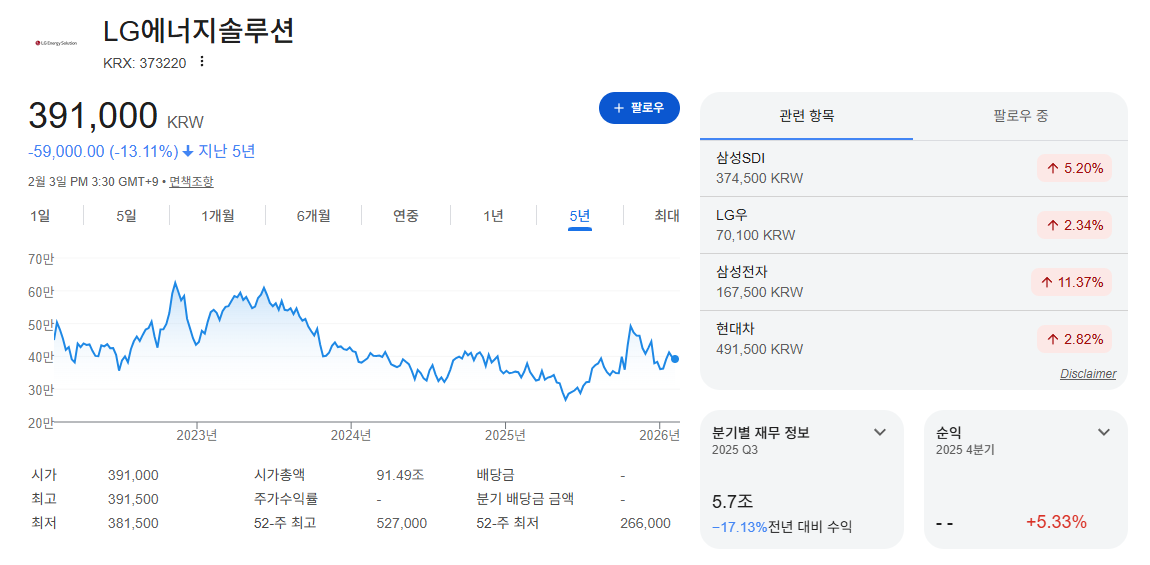Click the 2.82% change badge for 현대차

tap(1074, 339)
